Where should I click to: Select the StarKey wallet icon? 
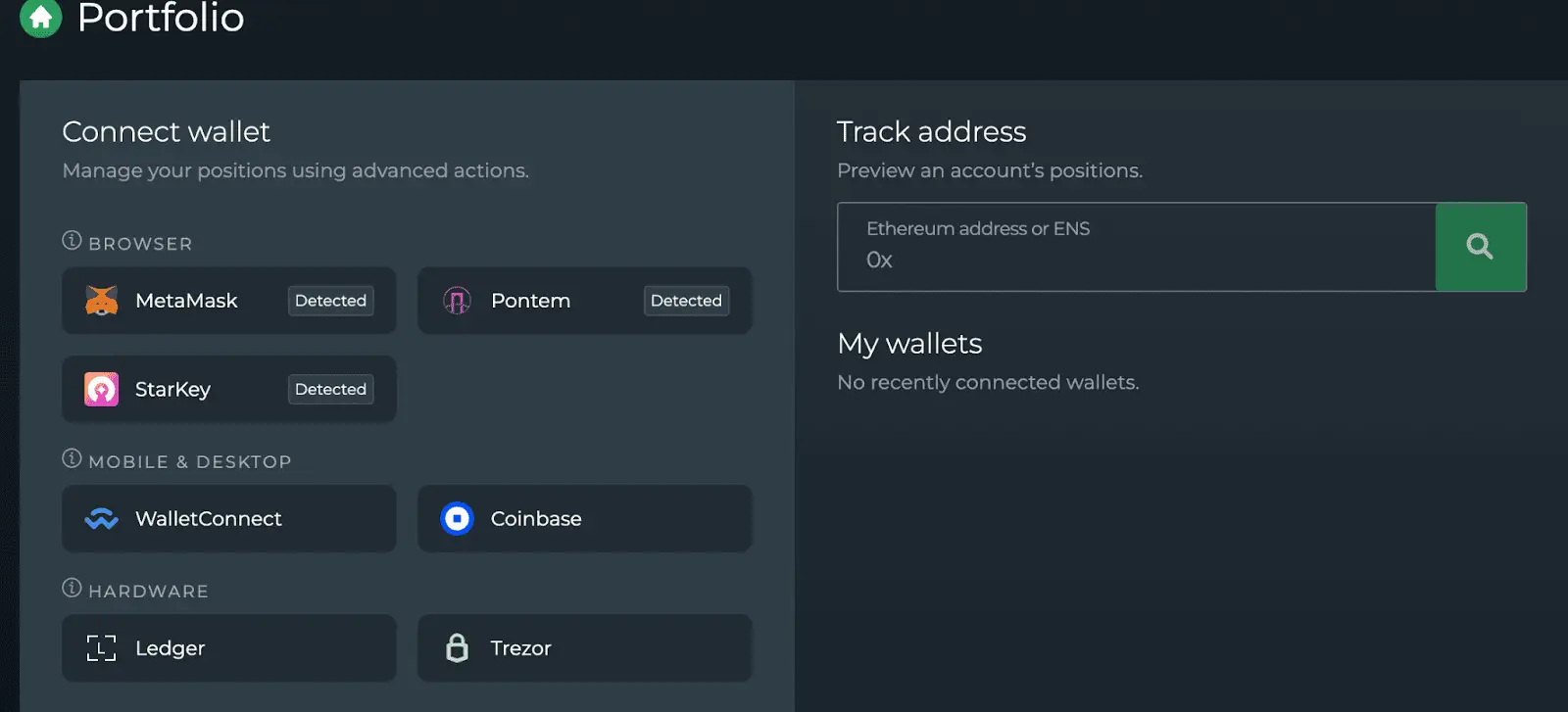tap(101, 389)
